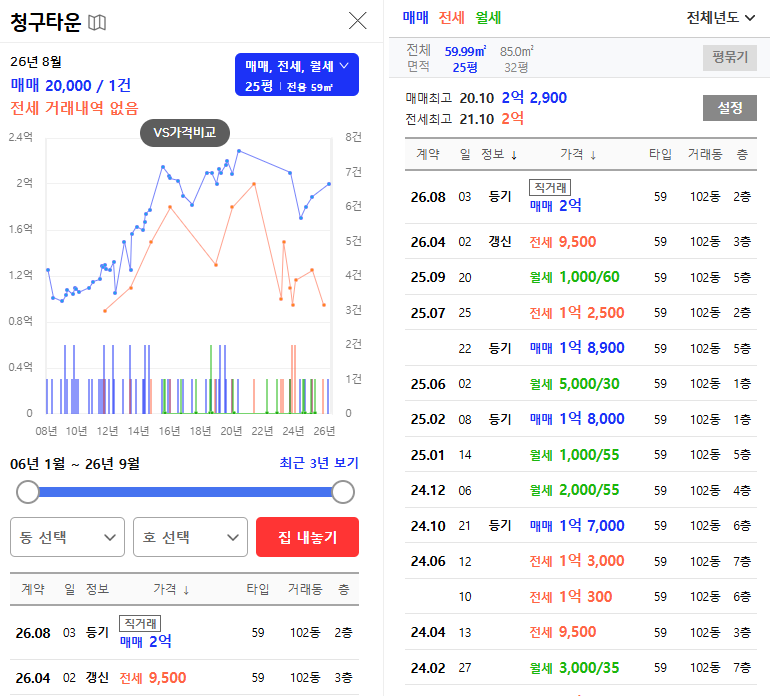Screen dimensions: 770x696
Task: Select the 전세 9,500 row in the left table
Action: tap(184, 677)
